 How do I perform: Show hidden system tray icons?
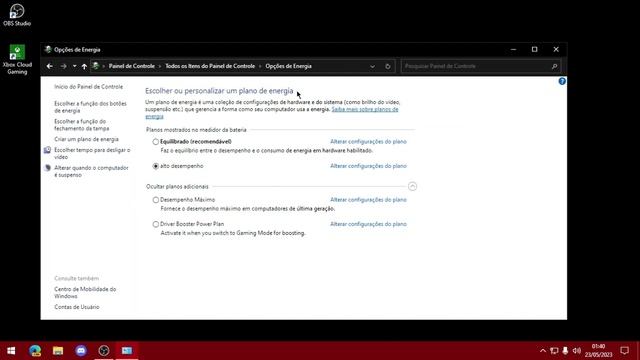[x=543, y=351]
